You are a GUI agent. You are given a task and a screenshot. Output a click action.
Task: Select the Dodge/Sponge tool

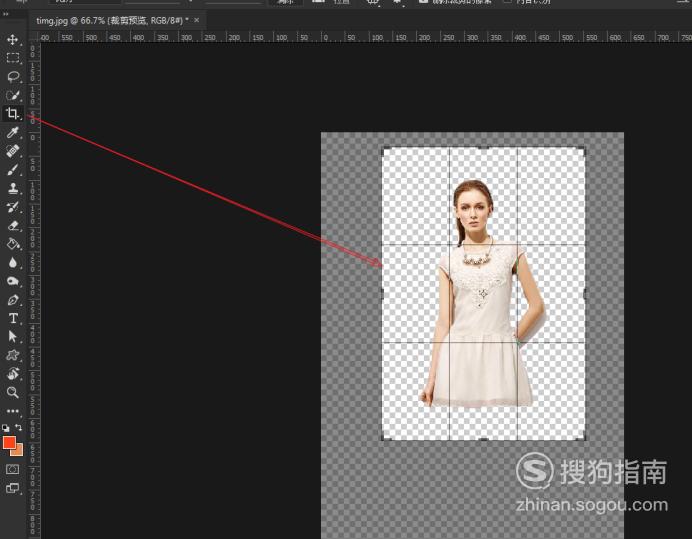point(12,281)
